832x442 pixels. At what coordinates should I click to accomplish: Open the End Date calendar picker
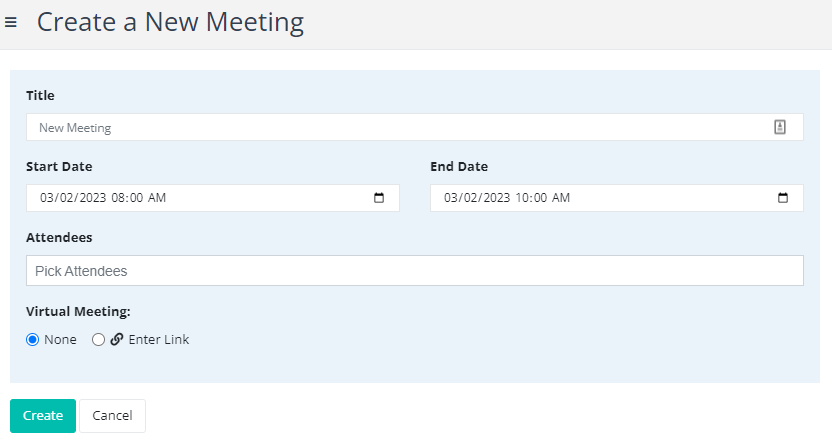(783, 198)
